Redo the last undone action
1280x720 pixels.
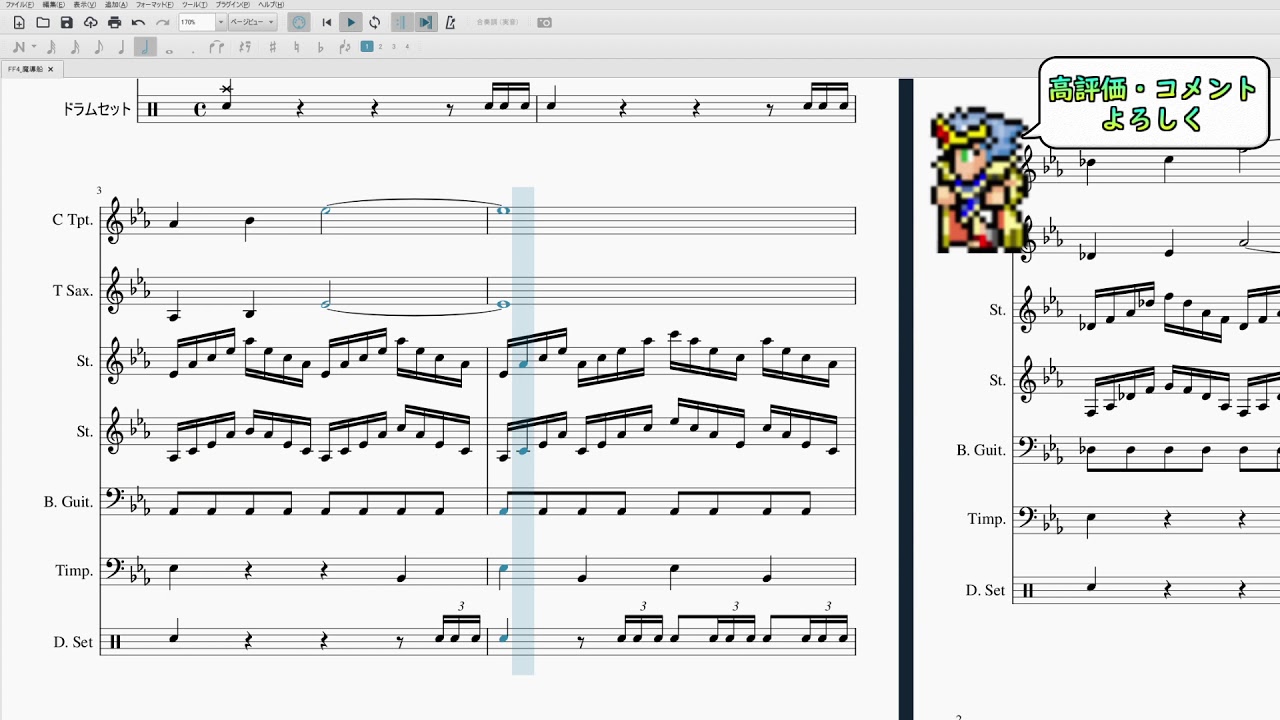pyautogui.click(x=162, y=22)
